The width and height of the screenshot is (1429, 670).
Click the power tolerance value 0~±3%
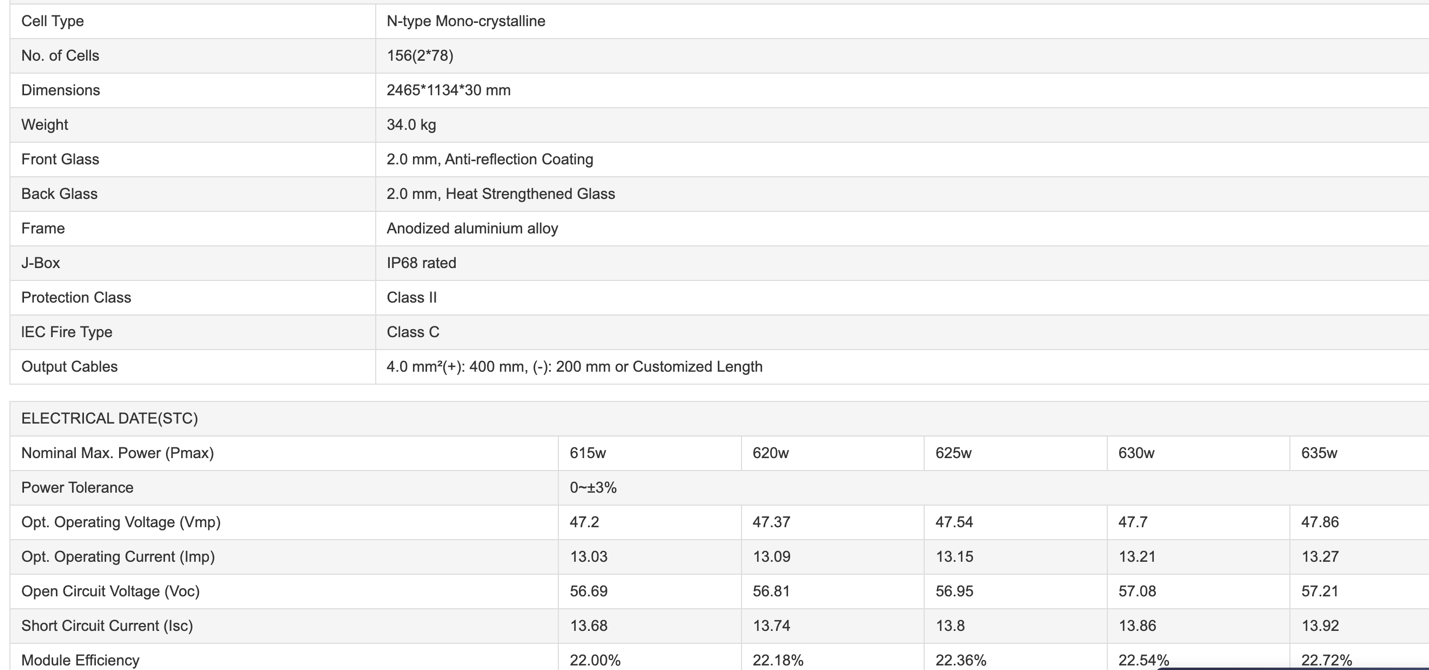(593, 488)
